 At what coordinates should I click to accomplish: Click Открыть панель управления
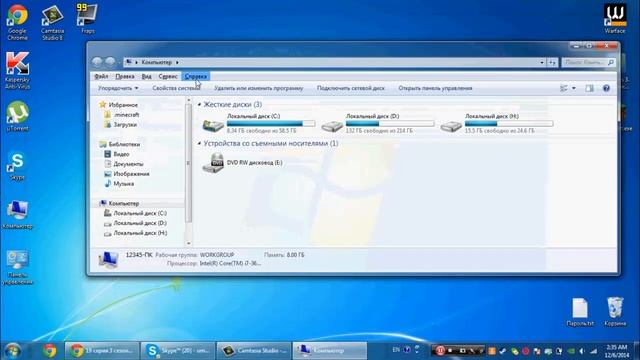[x=435, y=88]
